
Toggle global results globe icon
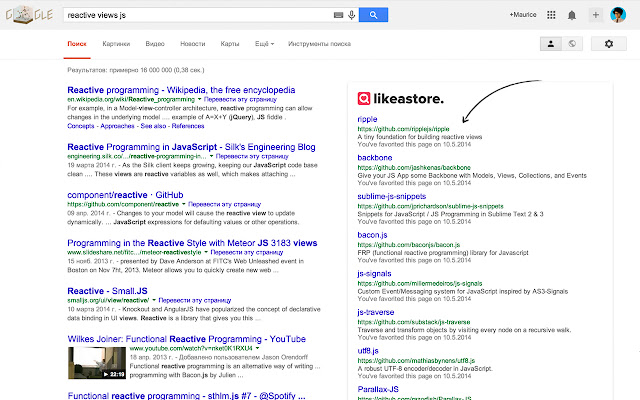(572, 44)
